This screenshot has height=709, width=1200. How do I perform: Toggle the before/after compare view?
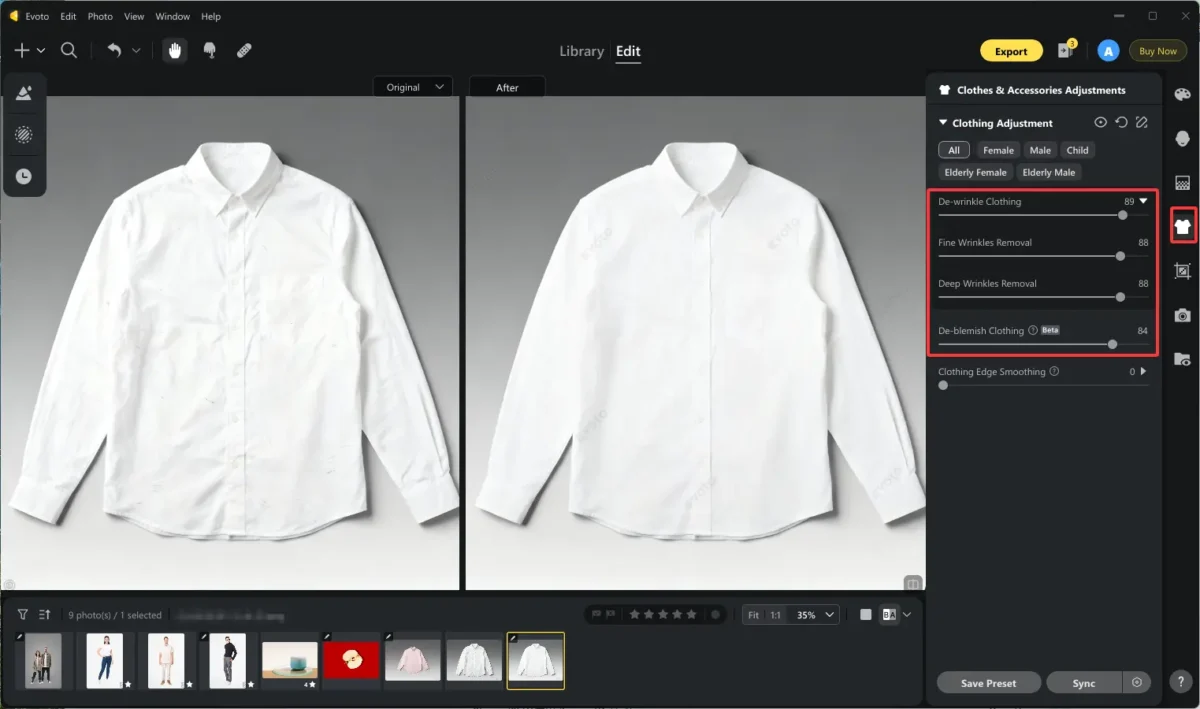tap(888, 615)
